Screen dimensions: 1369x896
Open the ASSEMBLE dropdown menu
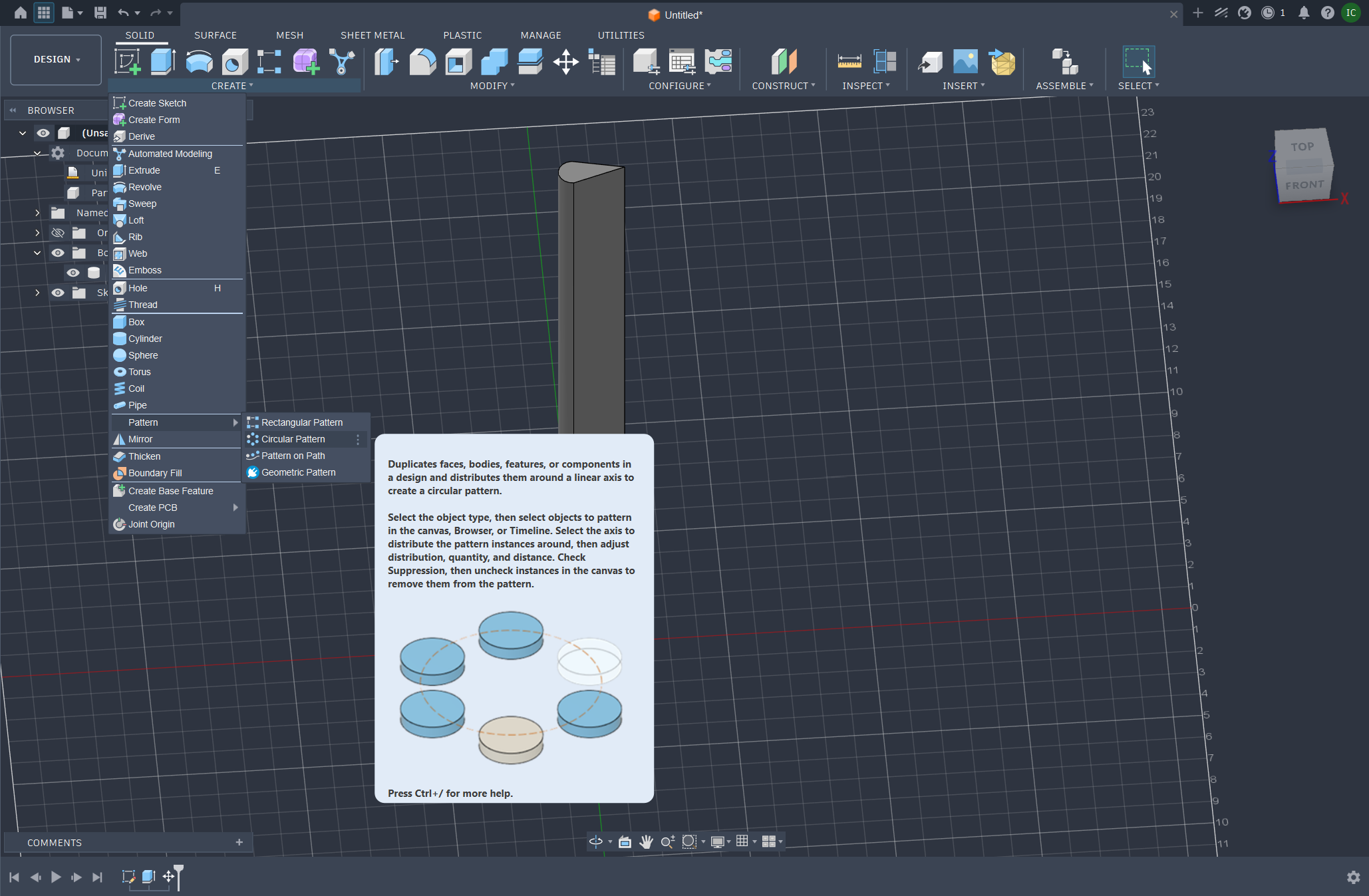tap(1064, 86)
